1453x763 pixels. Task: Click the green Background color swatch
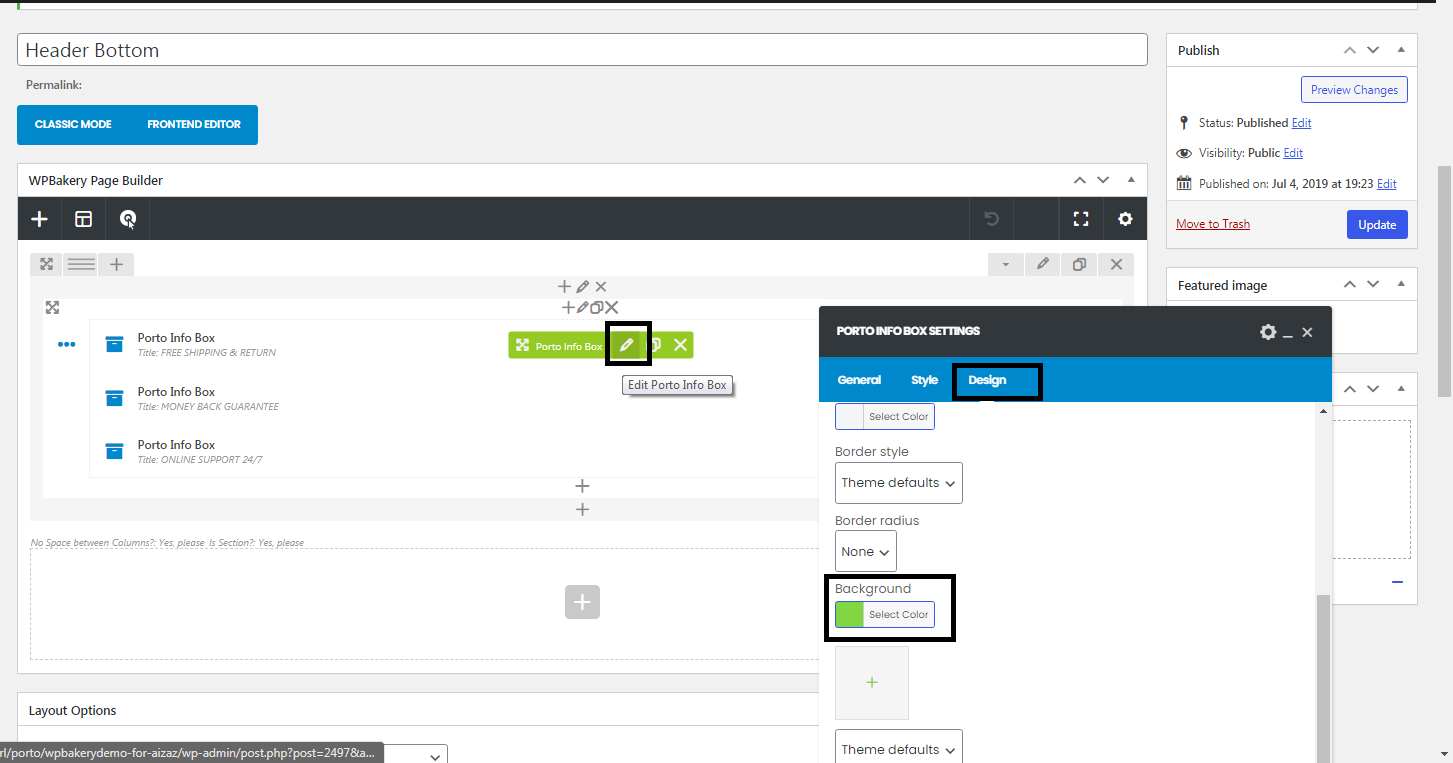click(849, 615)
